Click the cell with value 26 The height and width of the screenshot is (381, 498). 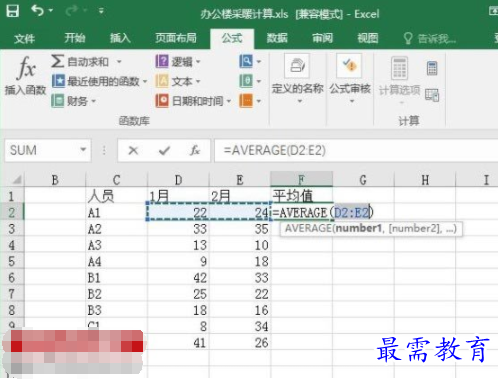(240, 343)
